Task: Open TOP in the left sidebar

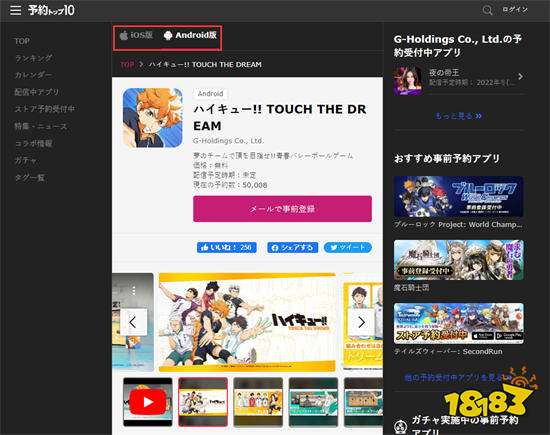Action: (x=22, y=41)
